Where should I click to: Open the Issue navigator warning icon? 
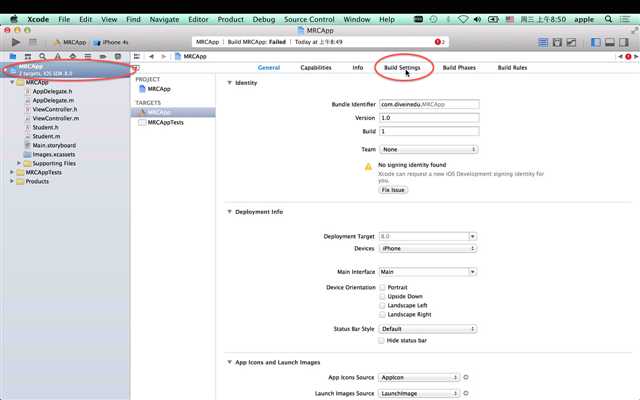click(58, 56)
